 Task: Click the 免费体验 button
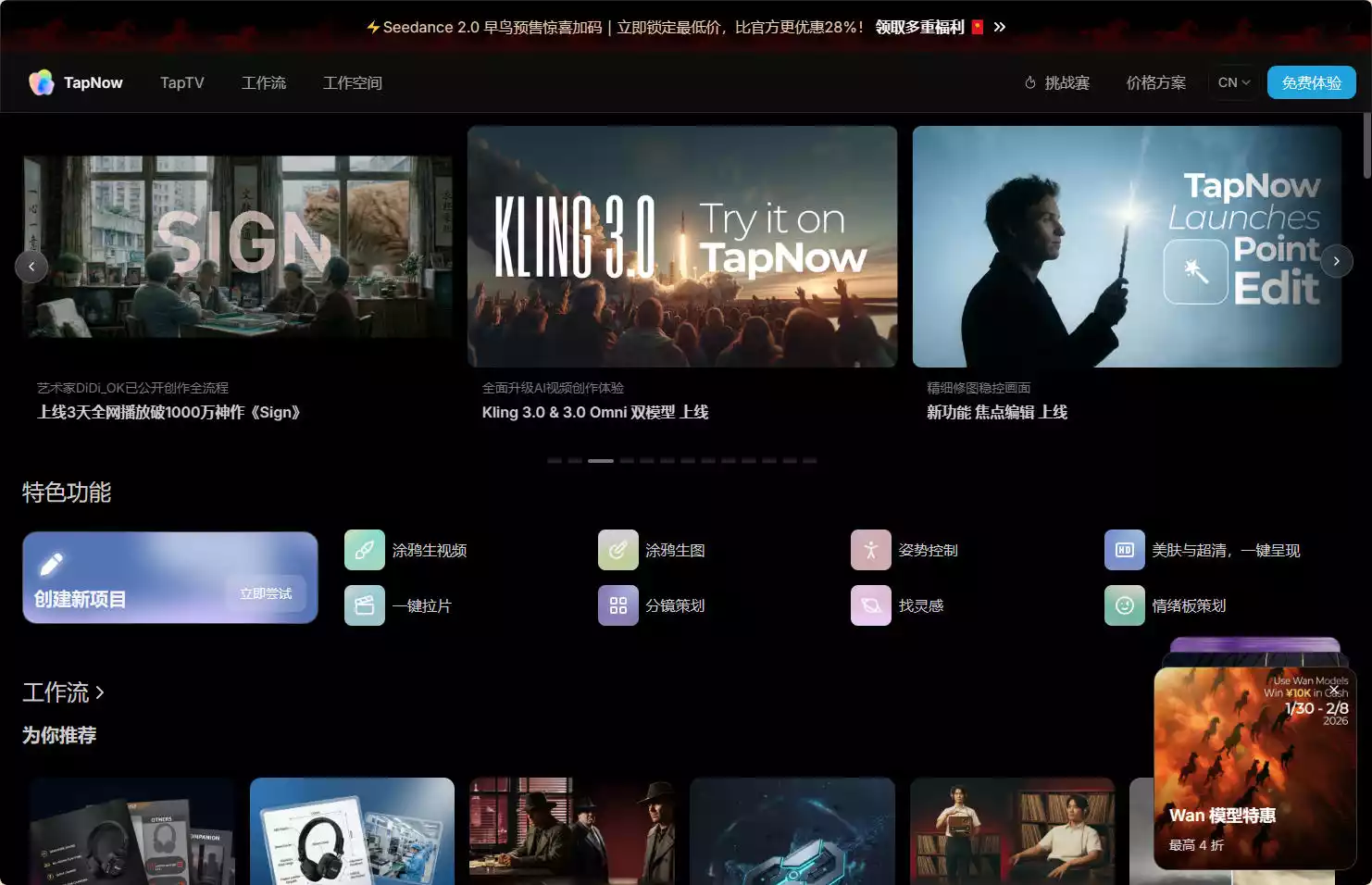coord(1312,82)
